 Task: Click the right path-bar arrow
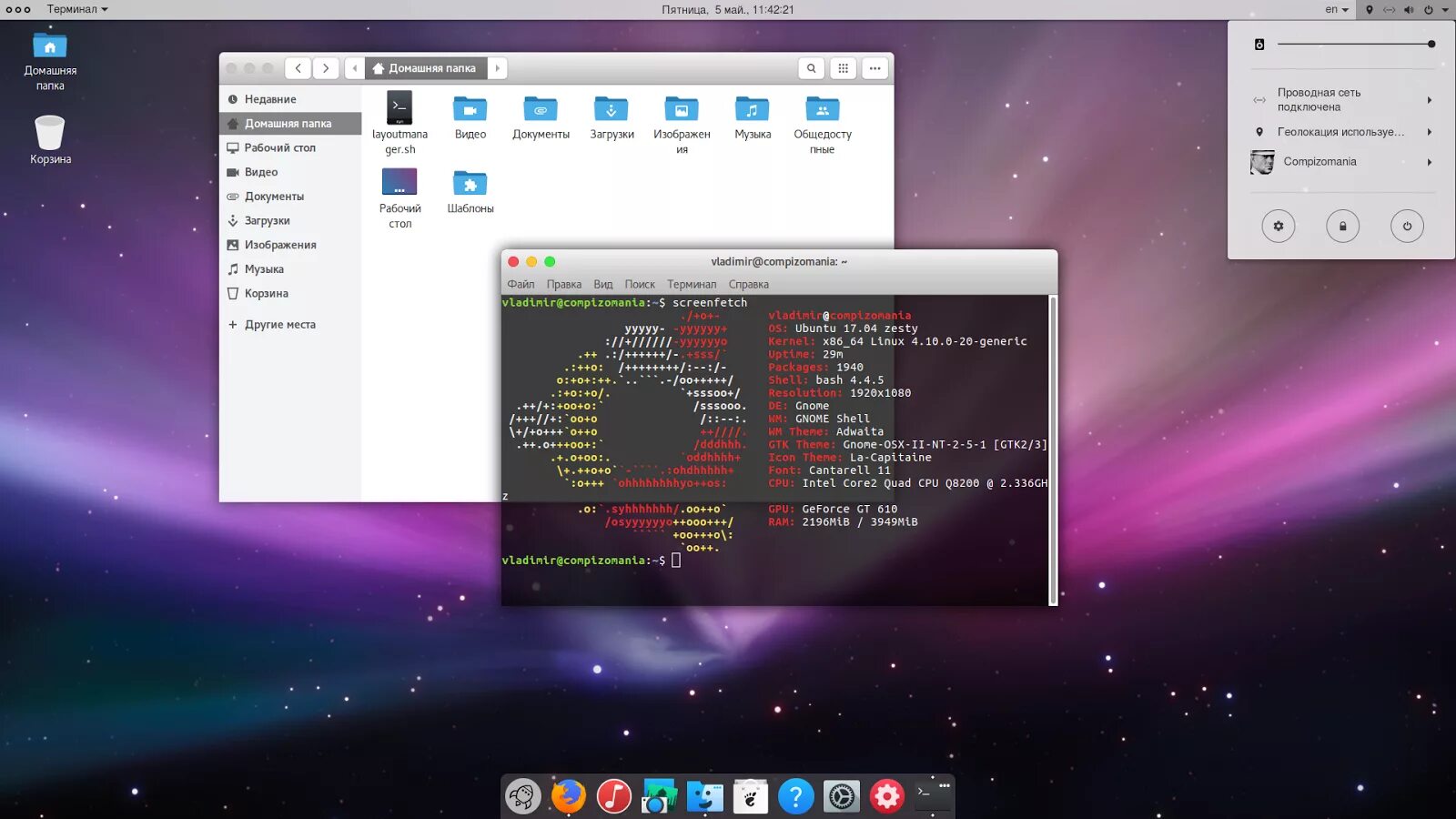tap(497, 68)
